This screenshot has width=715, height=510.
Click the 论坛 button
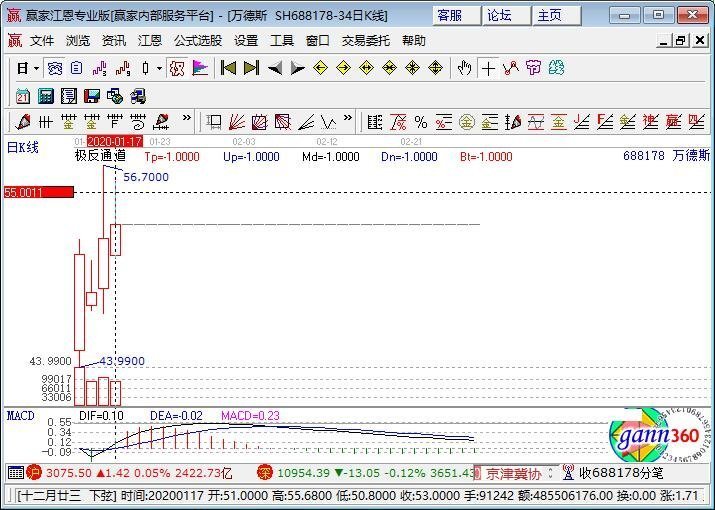pyautogui.click(x=506, y=16)
